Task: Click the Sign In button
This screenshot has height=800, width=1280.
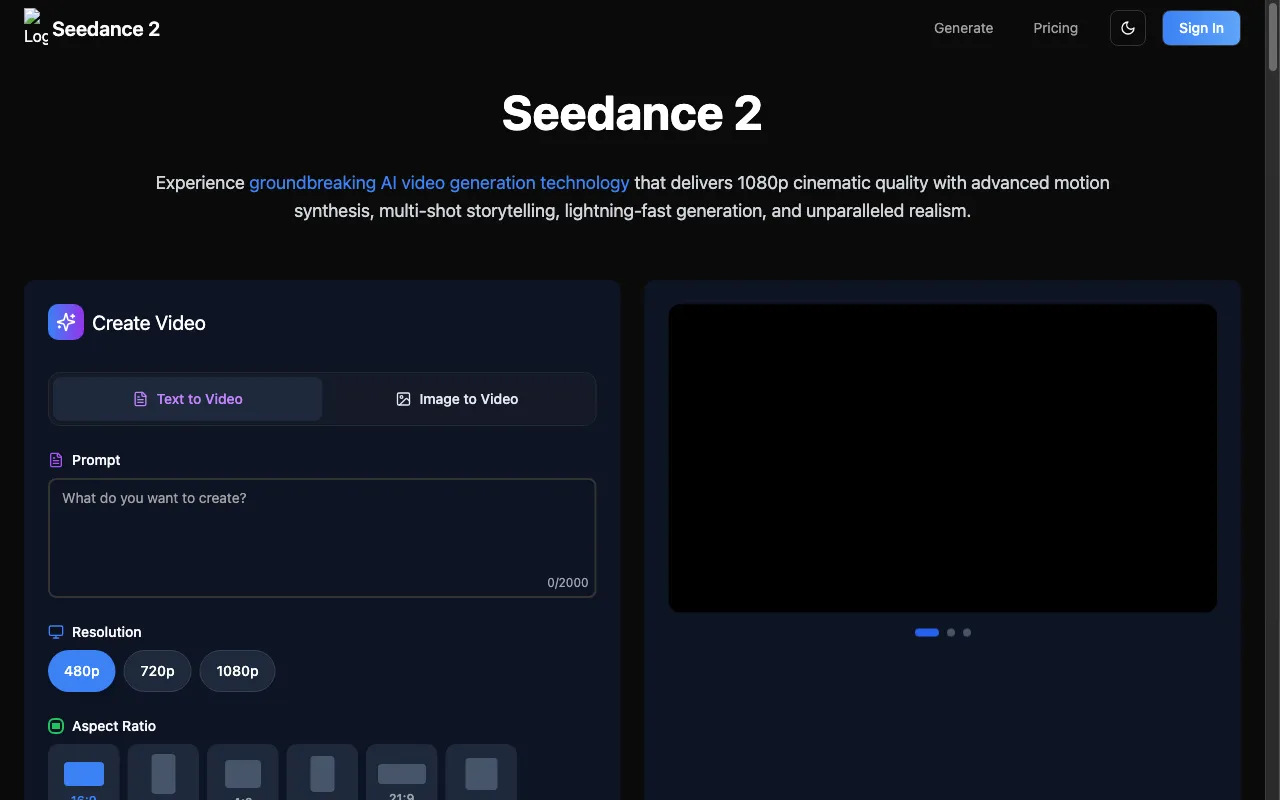Action: (1201, 28)
